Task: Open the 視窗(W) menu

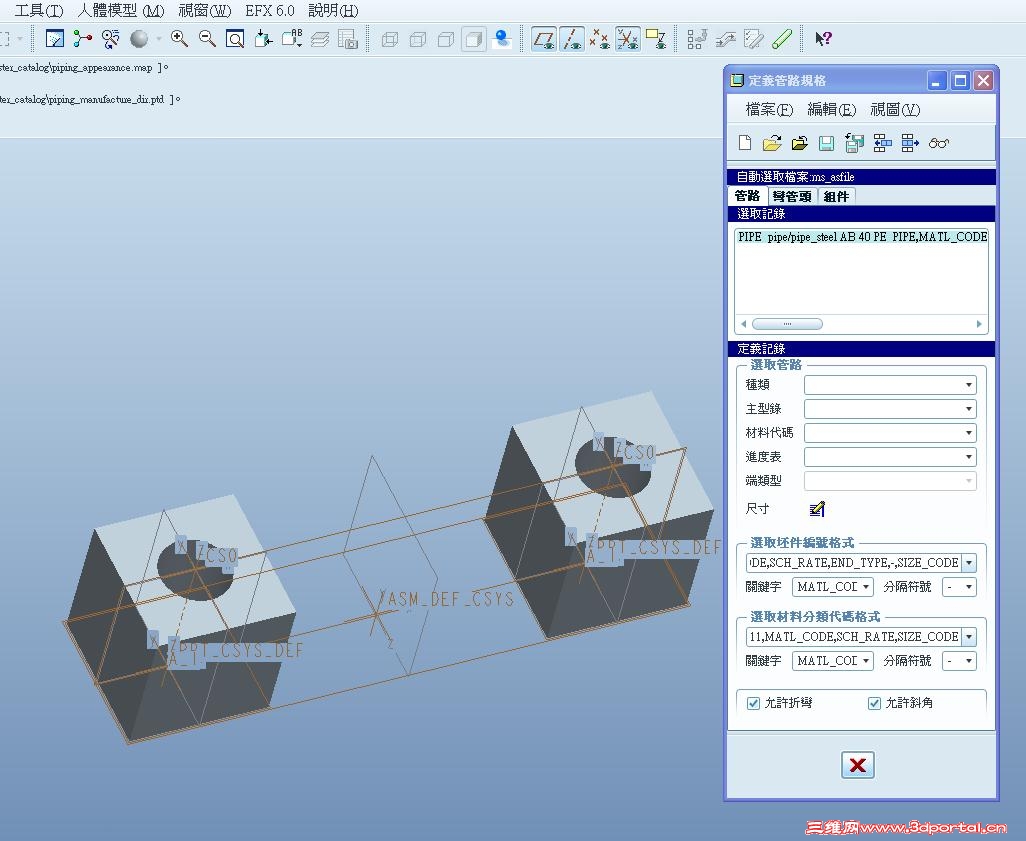Action: pos(205,10)
